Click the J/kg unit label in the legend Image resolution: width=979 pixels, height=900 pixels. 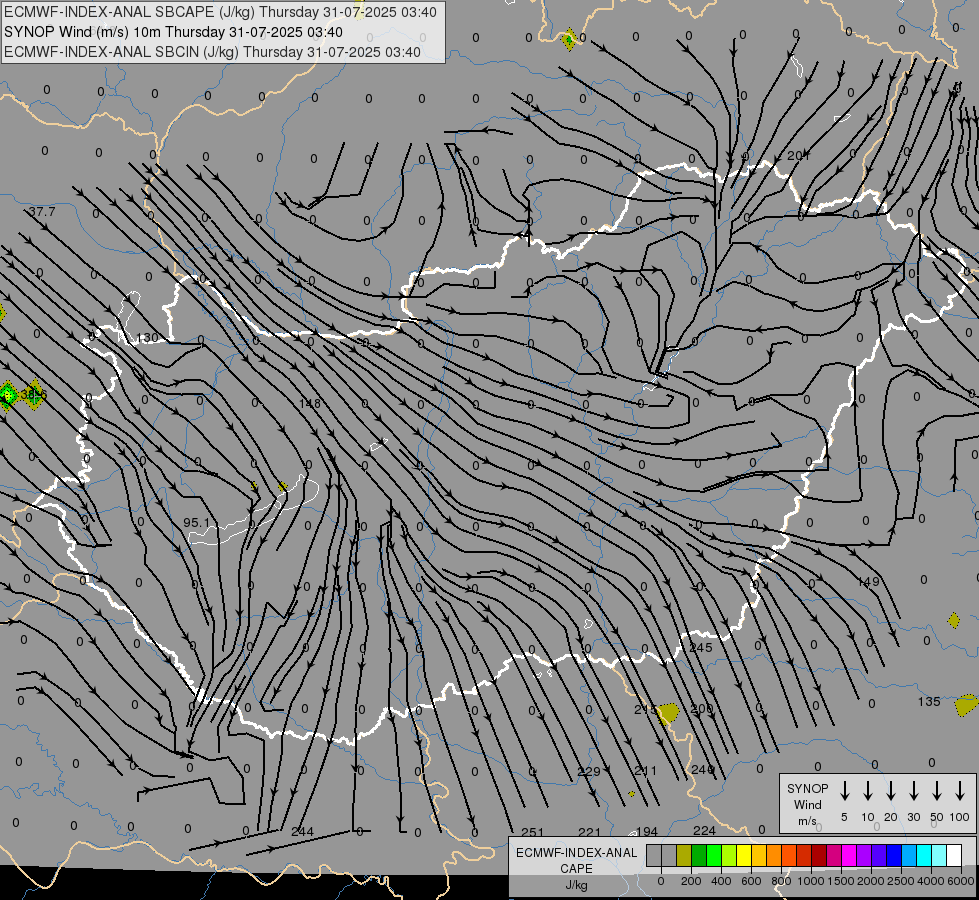coord(576,885)
